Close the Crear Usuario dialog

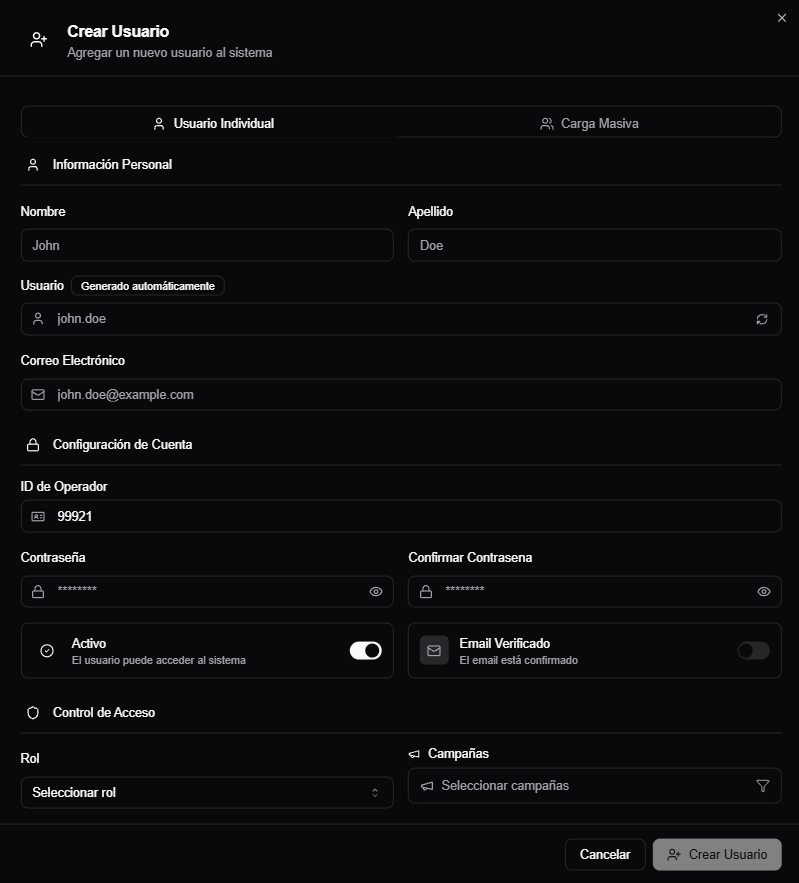782,18
